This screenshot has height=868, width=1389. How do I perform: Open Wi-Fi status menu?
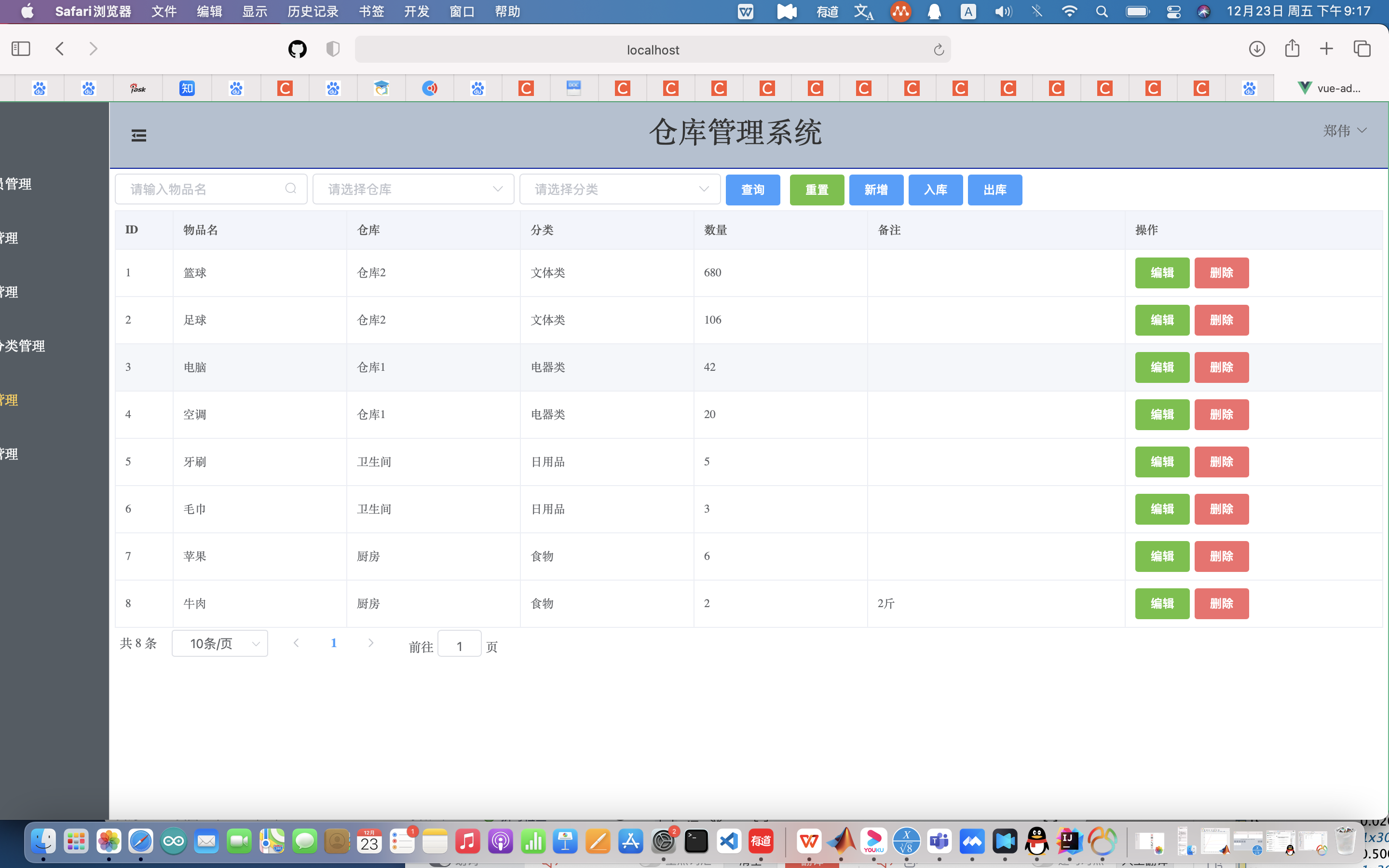pyautogui.click(x=1069, y=12)
